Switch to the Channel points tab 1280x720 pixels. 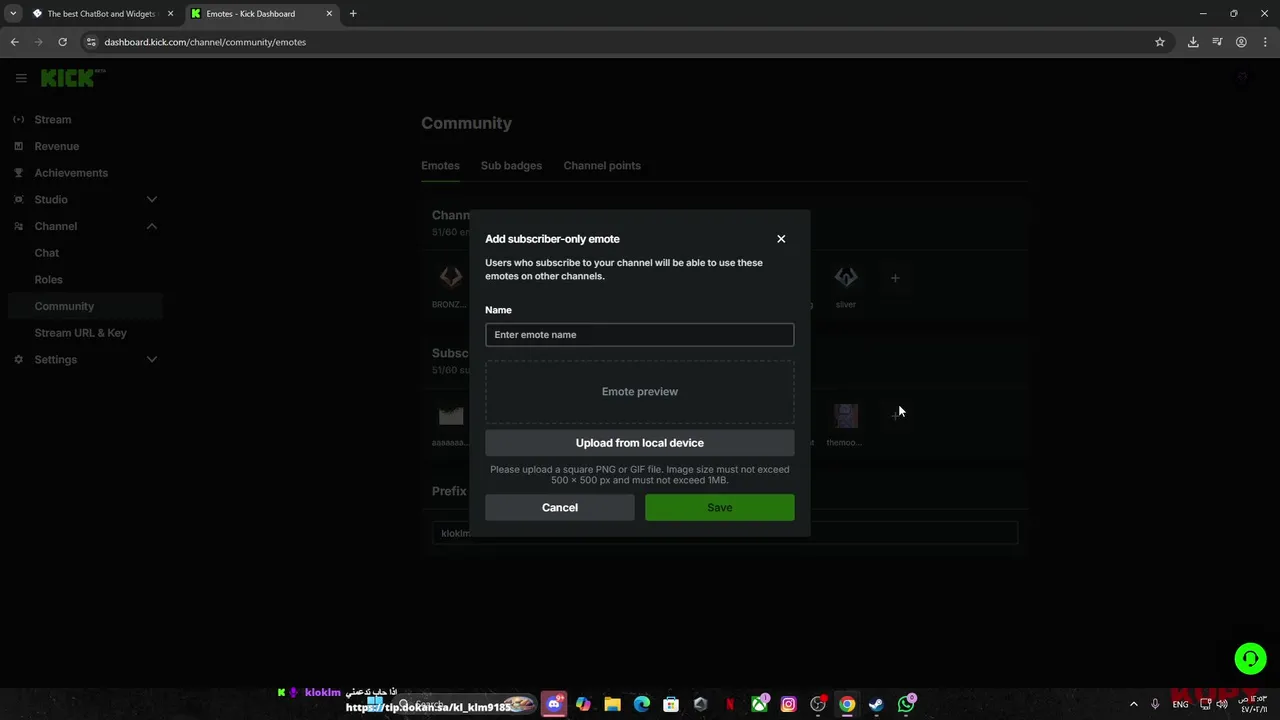[602, 166]
